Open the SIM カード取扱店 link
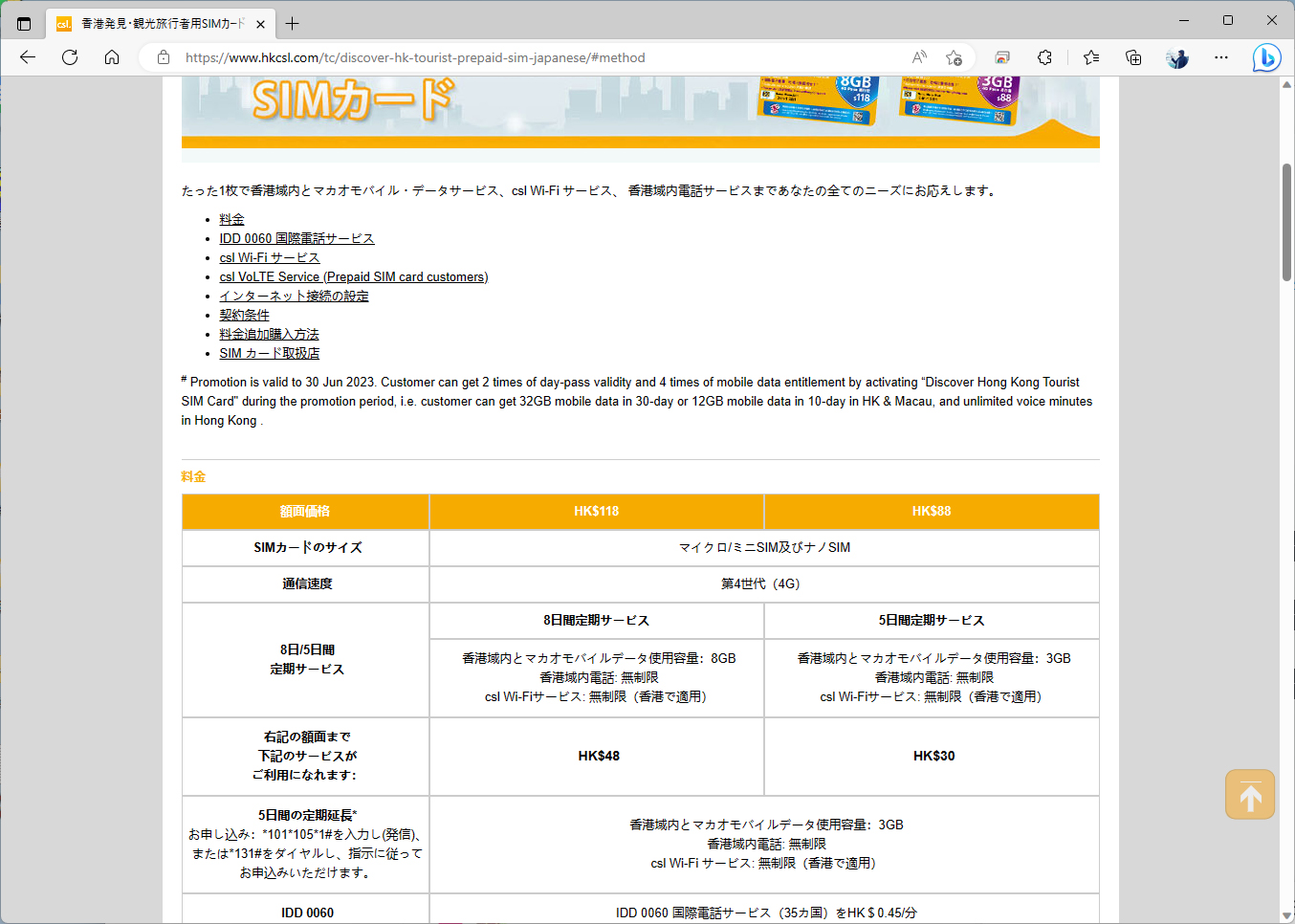 tap(270, 353)
